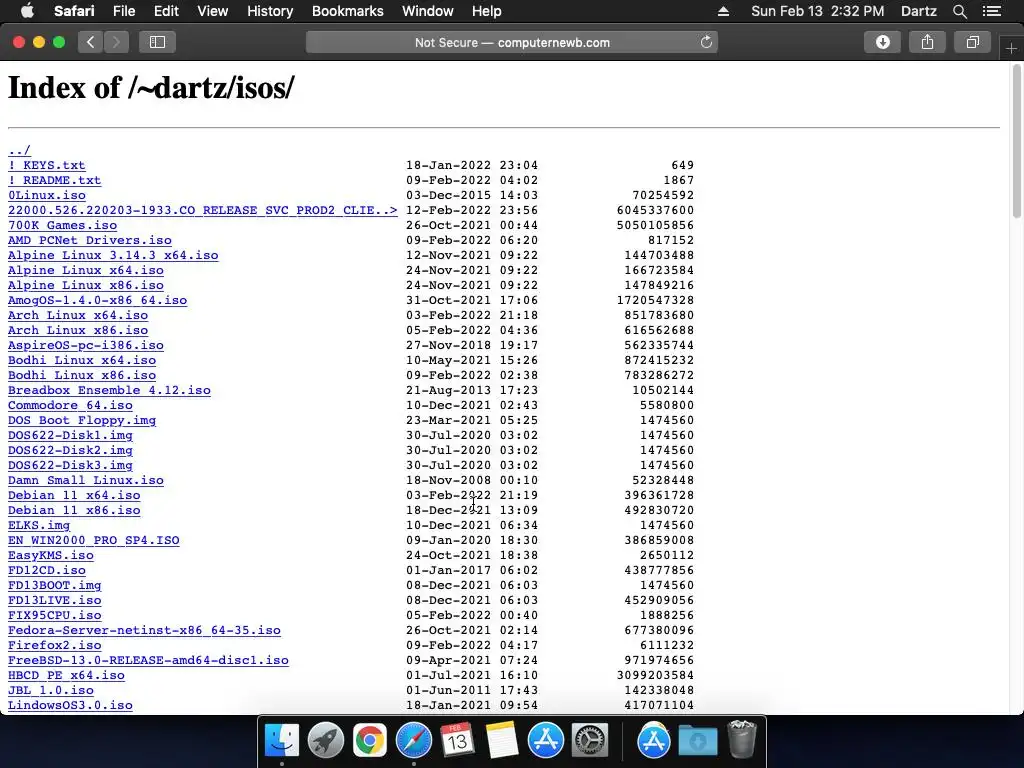Download Debian 11 x64.iso

click(x=74, y=496)
